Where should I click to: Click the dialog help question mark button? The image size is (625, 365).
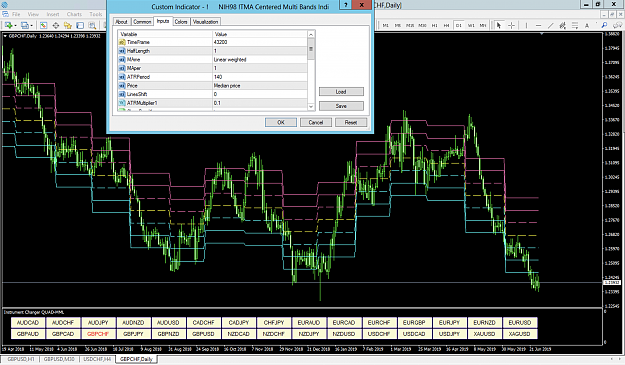point(346,5)
